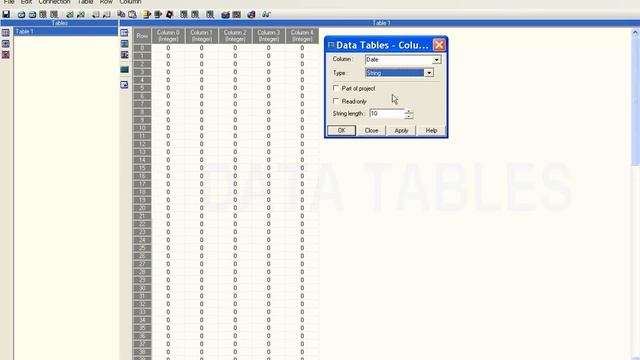
Task: Select row header 0 in the grid
Action: 142,48
